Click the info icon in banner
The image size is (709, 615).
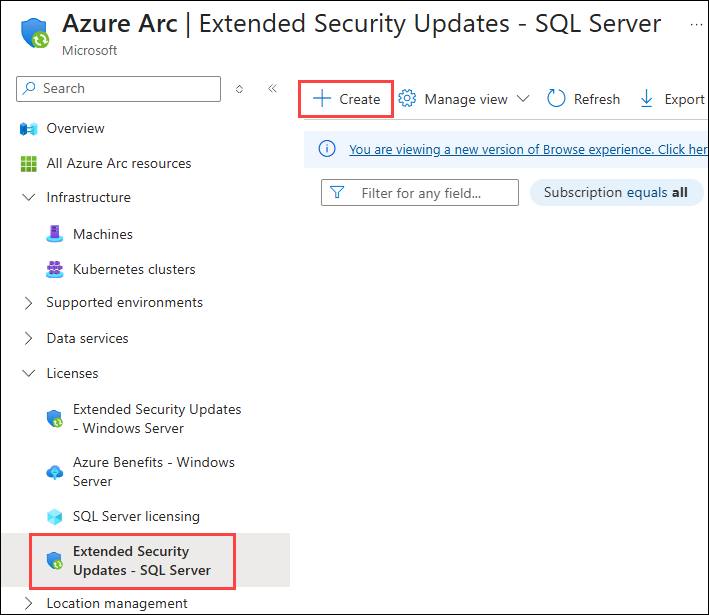click(x=327, y=148)
